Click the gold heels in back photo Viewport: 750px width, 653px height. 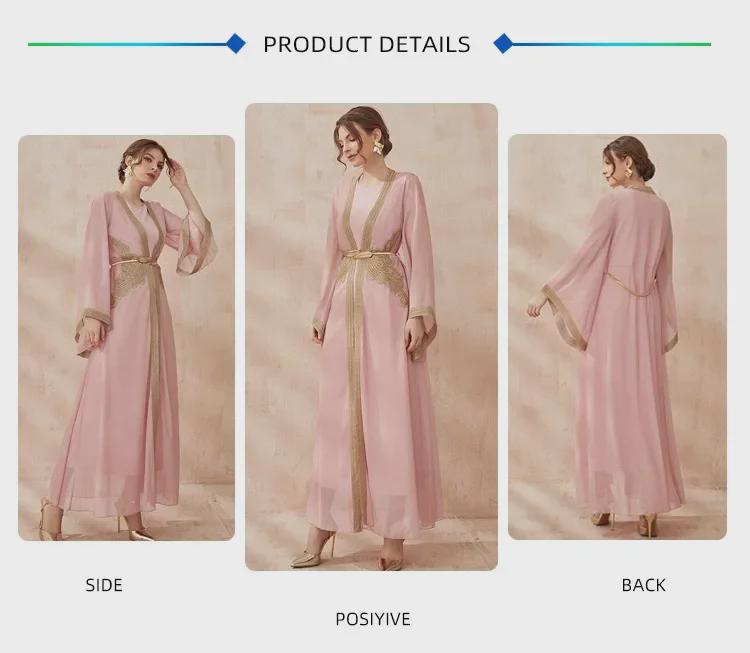tap(627, 524)
